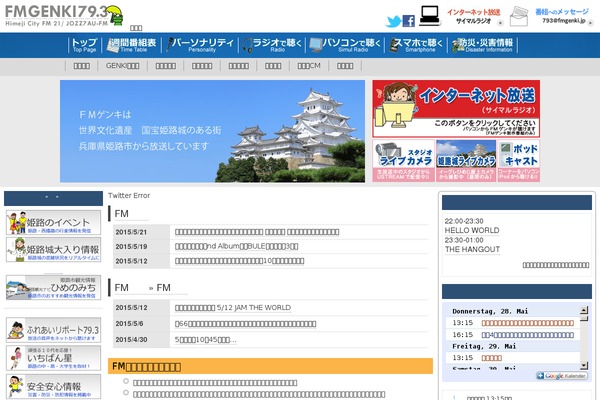This screenshot has height=400, width=600.
Task: Open 姫路のイベント sidebar banner
Action: point(54,222)
